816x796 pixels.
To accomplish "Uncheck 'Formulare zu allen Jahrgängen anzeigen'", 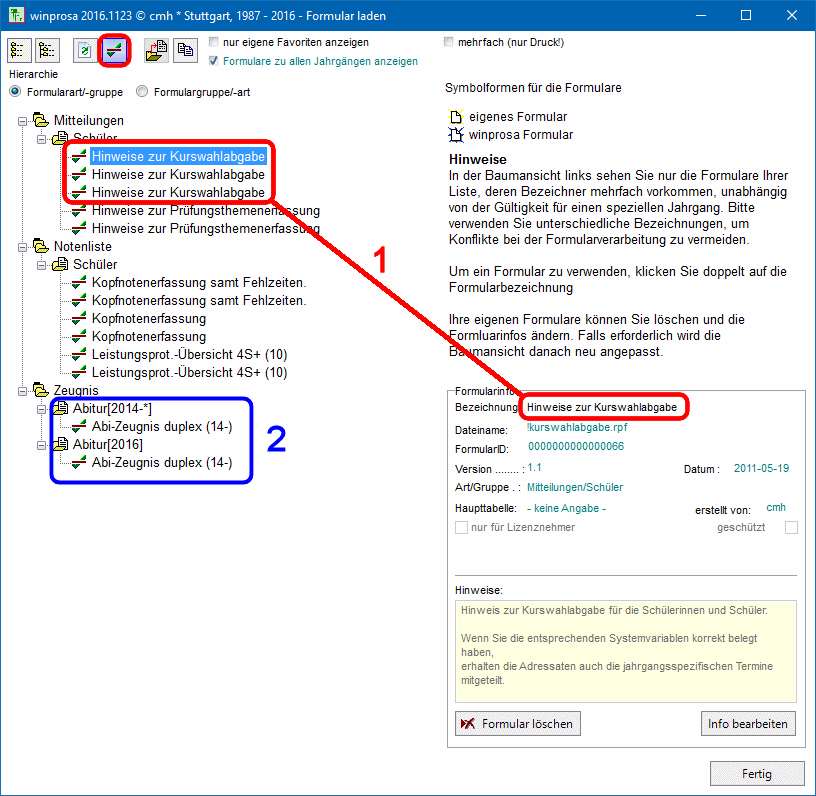I will click(215, 61).
